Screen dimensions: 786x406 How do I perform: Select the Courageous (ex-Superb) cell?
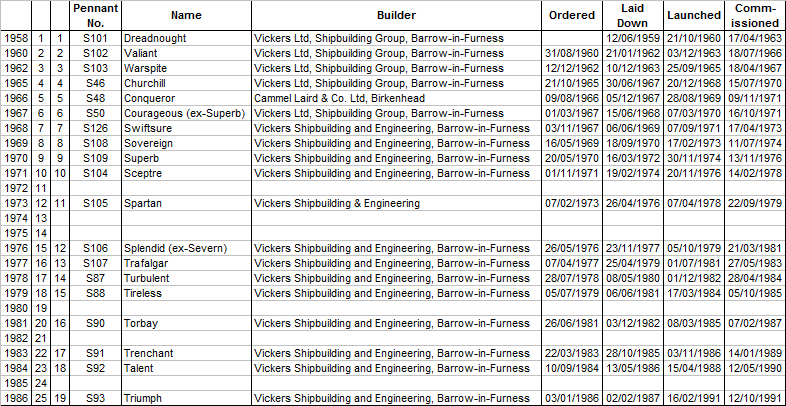click(186, 113)
